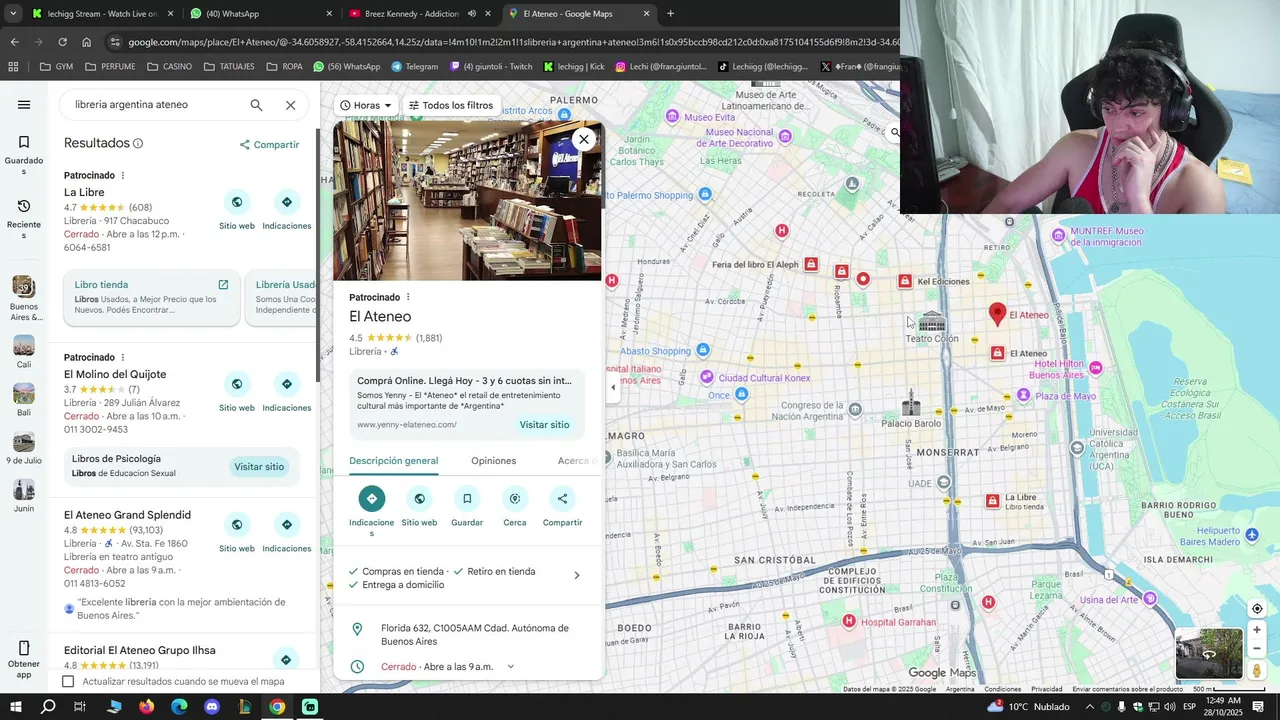
Task: Switch map layers via the satellite thumbnail
Action: [1209, 653]
